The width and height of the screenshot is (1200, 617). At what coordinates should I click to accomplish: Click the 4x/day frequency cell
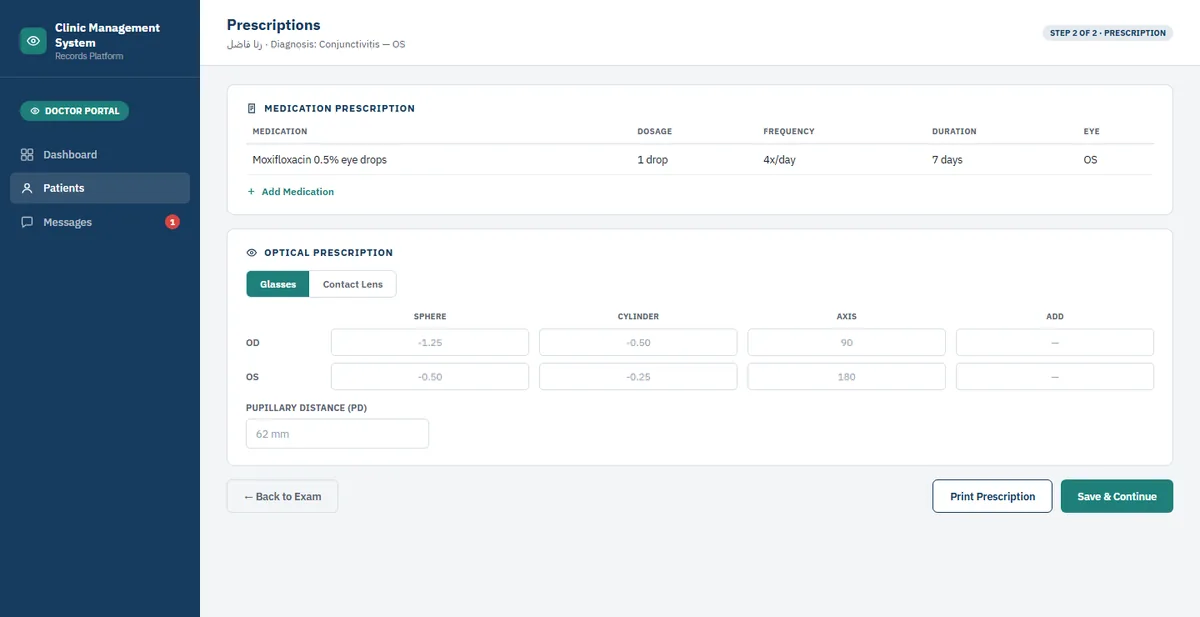779,160
